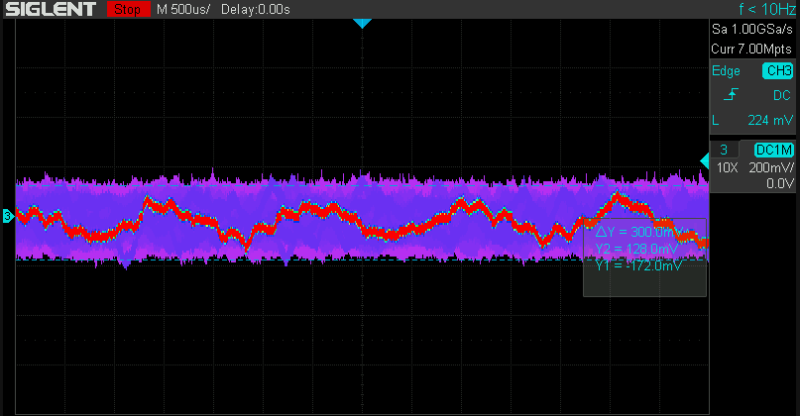Image resolution: width=800 pixels, height=416 pixels.
Task: Click the trigger level 224 mV value
Action: pyautogui.click(x=770, y=120)
